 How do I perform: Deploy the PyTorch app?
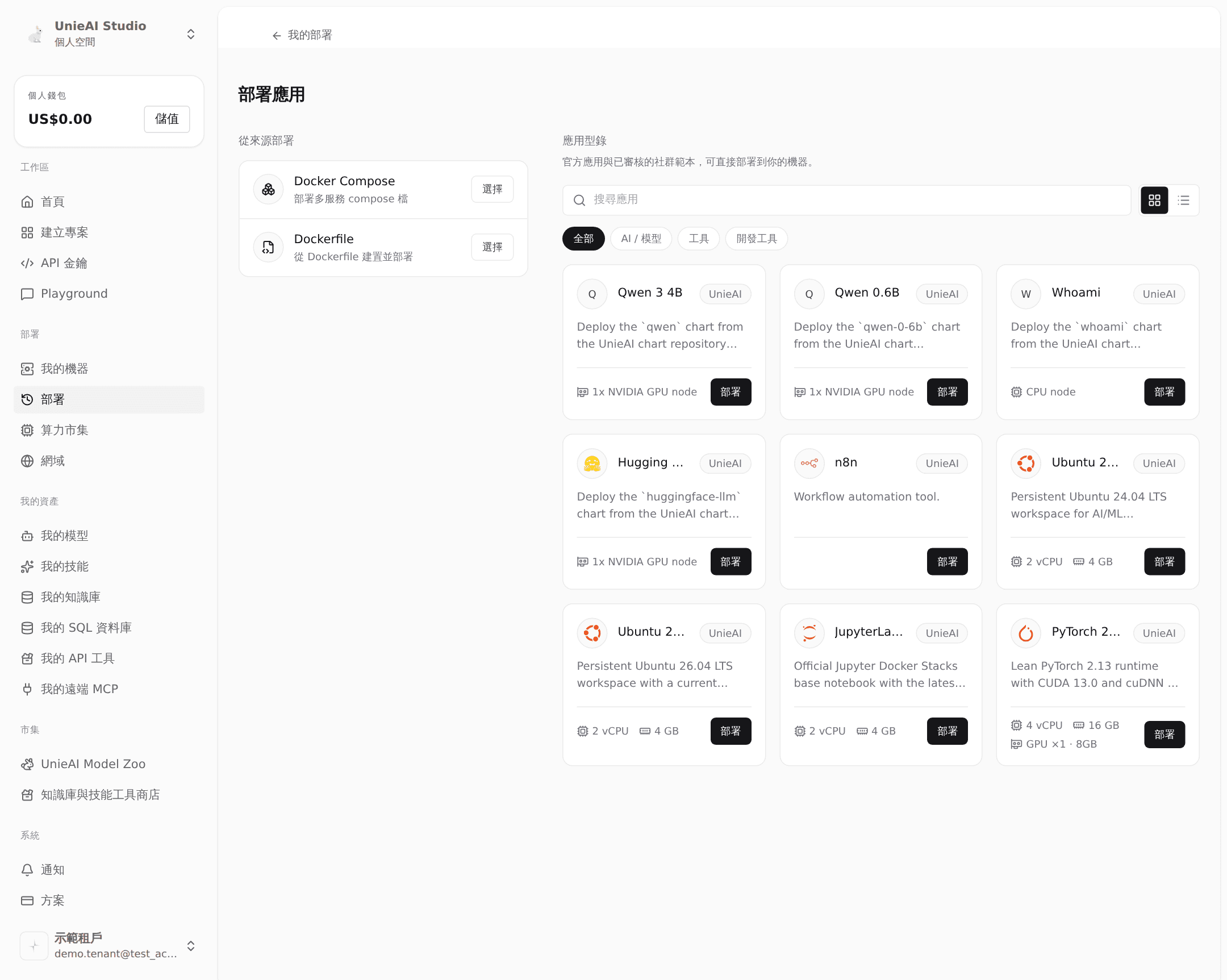[1165, 735]
